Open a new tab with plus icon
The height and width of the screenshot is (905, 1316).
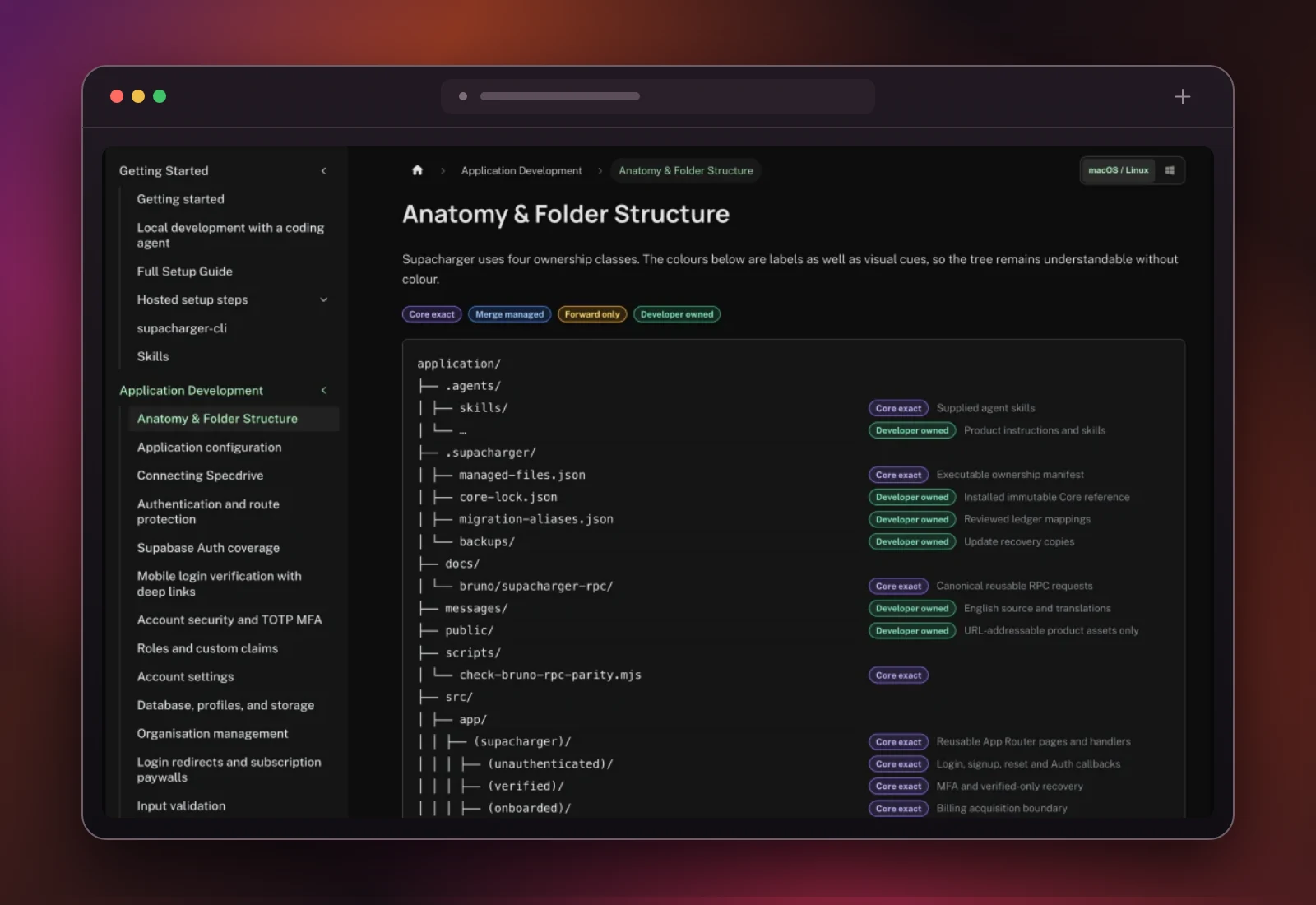[x=1182, y=97]
